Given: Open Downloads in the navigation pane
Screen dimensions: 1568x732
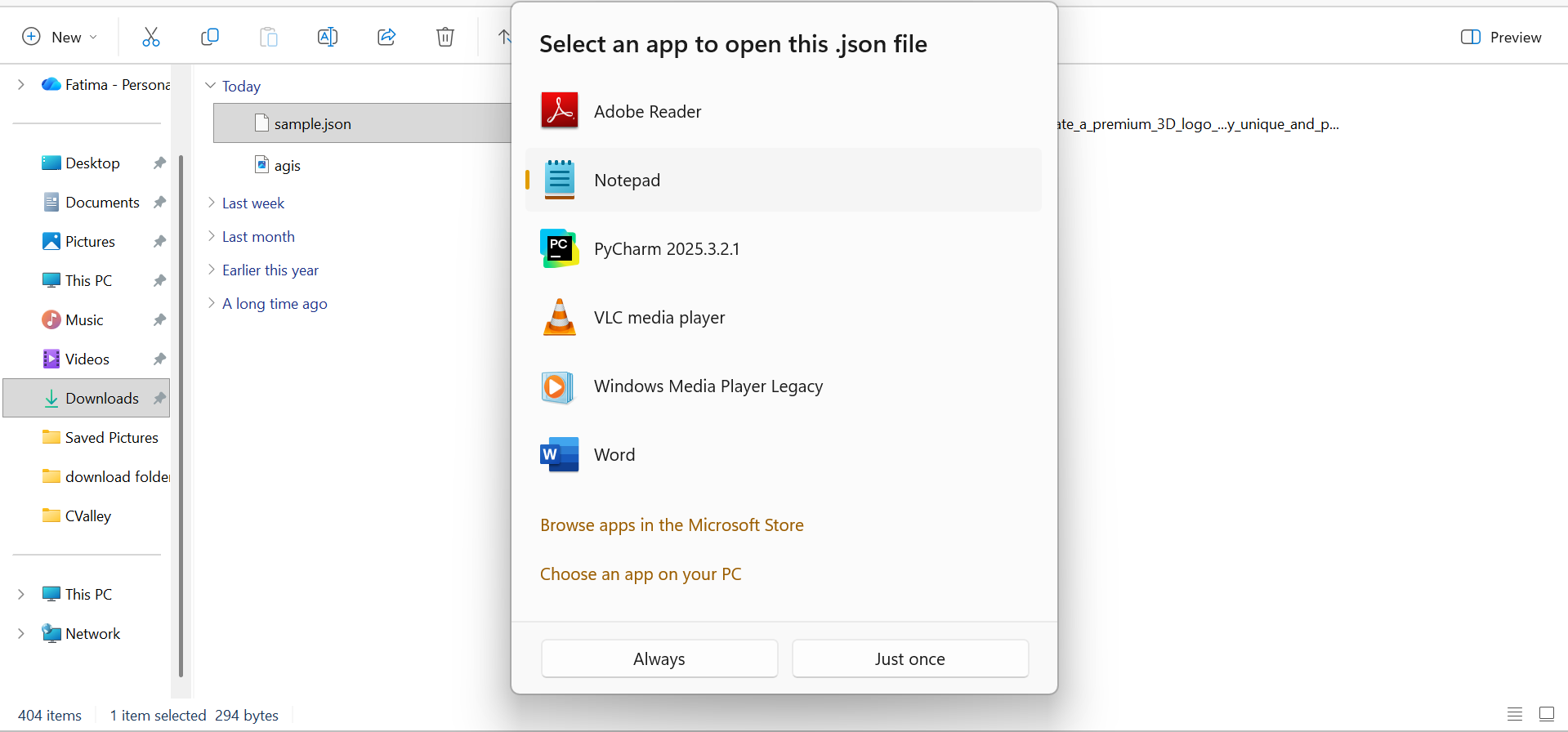Looking at the screenshot, I should pyautogui.click(x=87, y=398).
